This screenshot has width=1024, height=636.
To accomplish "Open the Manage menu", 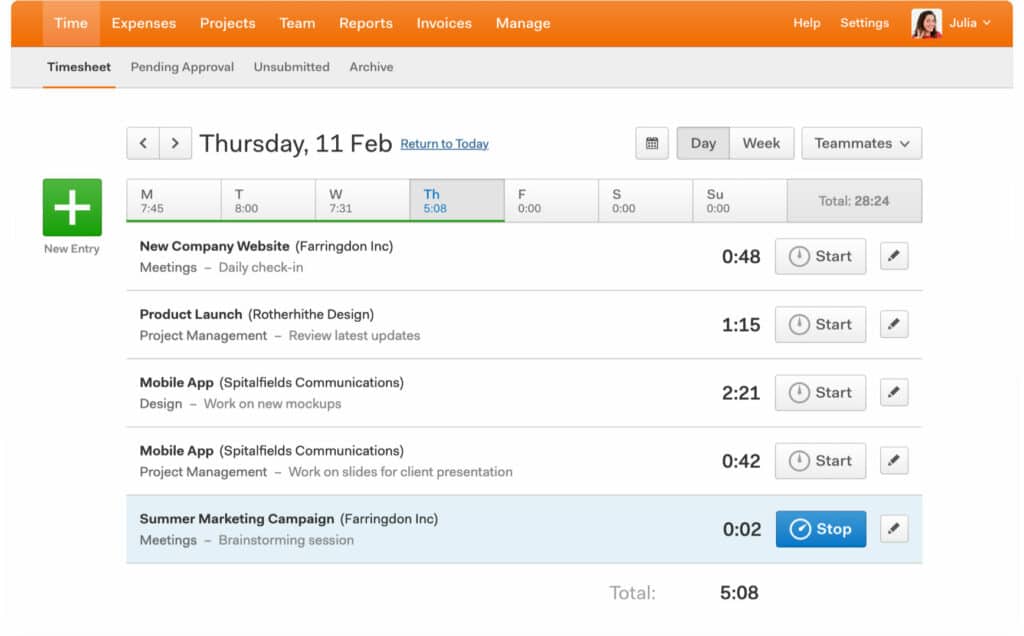I will click(x=523, y=23).
